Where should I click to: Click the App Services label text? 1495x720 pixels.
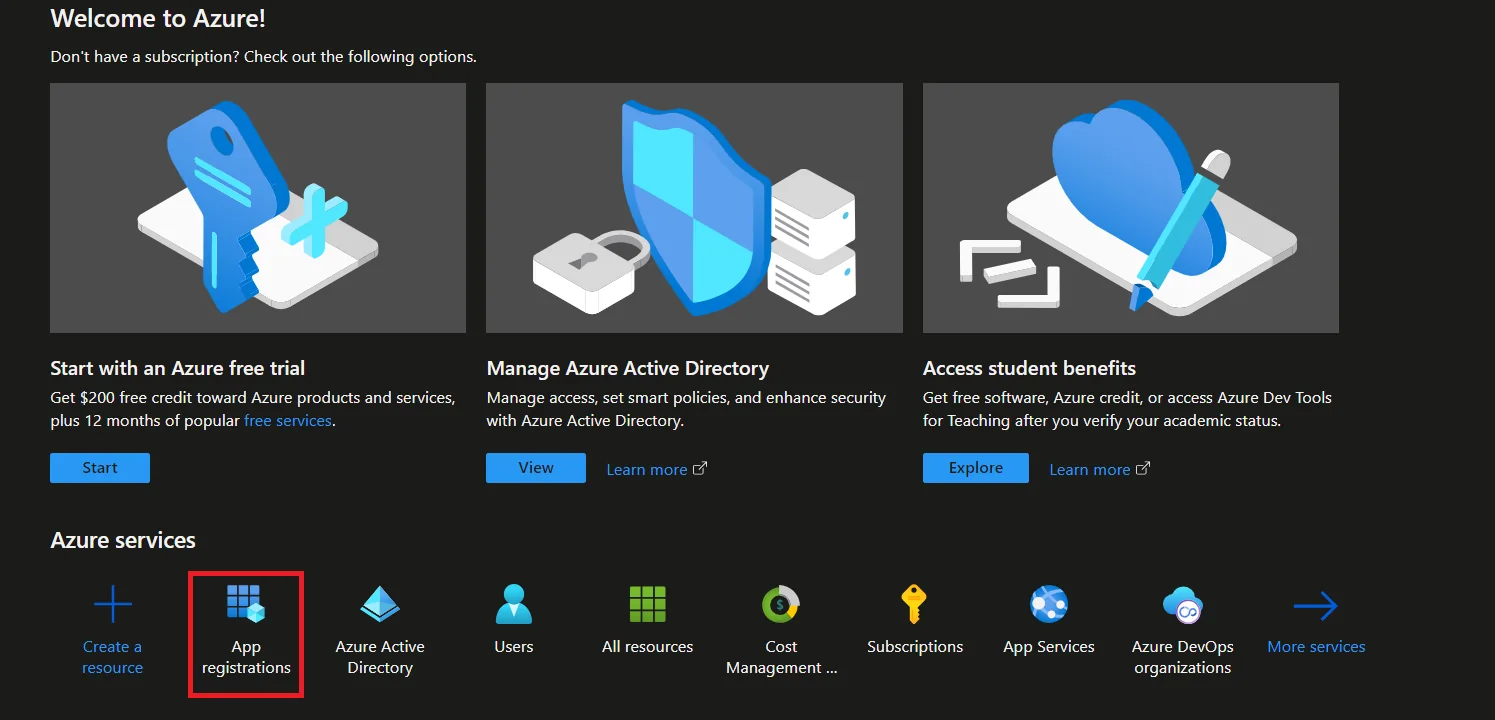(1049, 647)
